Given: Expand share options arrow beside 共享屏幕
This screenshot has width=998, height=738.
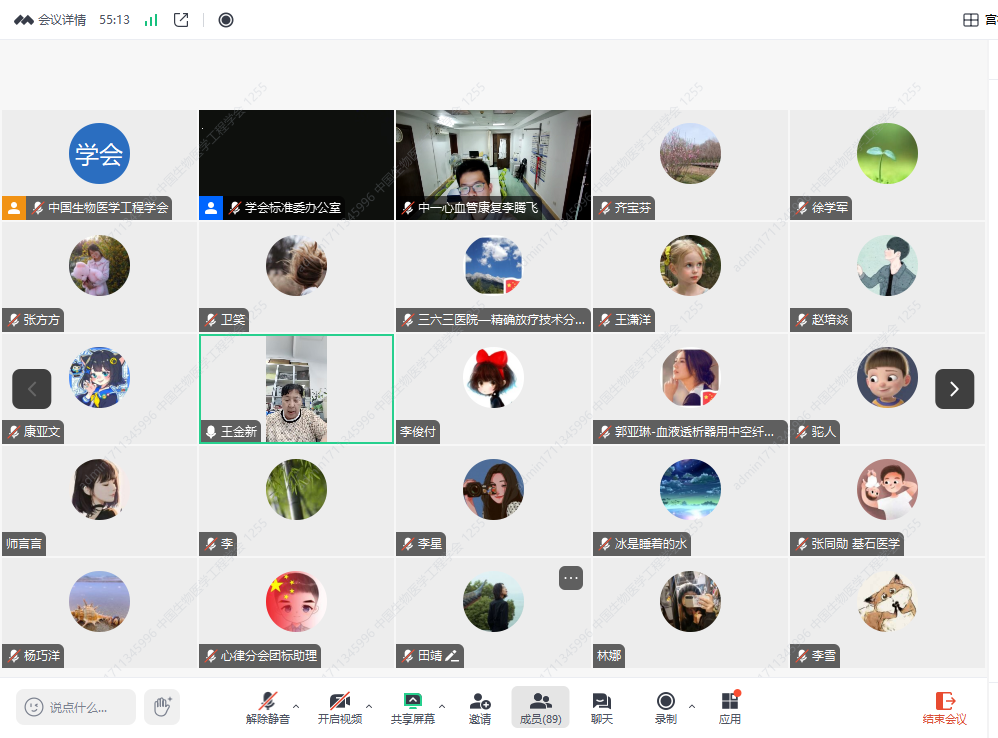Looking at the screenshot, I should (442, 706).
